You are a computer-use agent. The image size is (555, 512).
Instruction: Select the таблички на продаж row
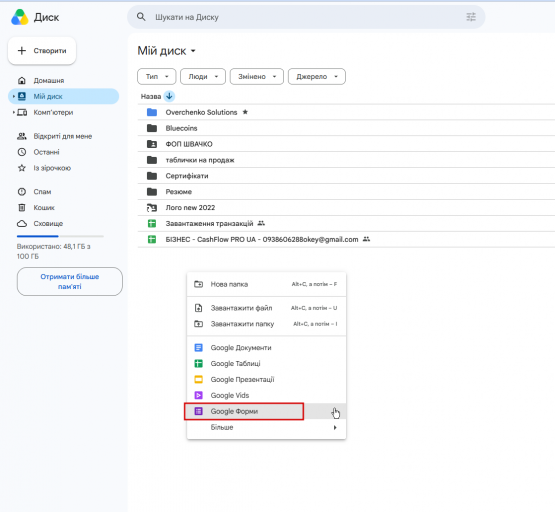point(346,160)
